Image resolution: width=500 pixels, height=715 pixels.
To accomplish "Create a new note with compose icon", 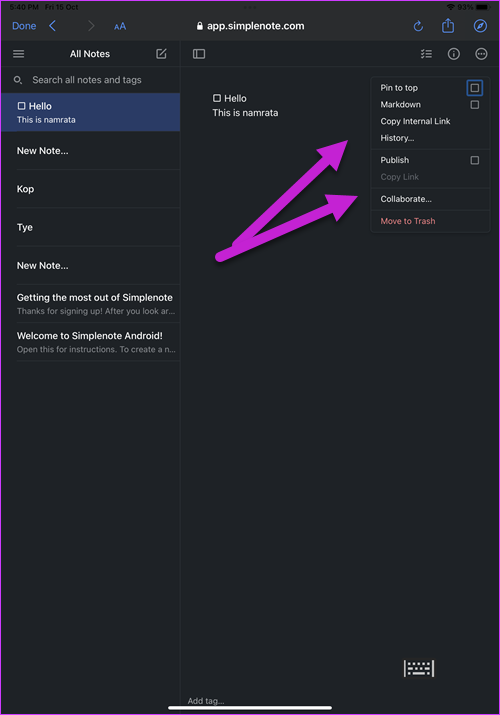I will [x=161, y=54].
